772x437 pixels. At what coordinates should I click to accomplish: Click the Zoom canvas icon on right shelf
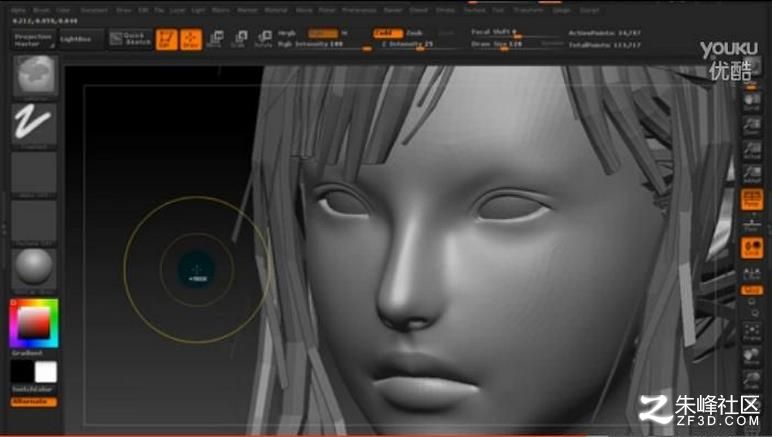click(751, 126)
